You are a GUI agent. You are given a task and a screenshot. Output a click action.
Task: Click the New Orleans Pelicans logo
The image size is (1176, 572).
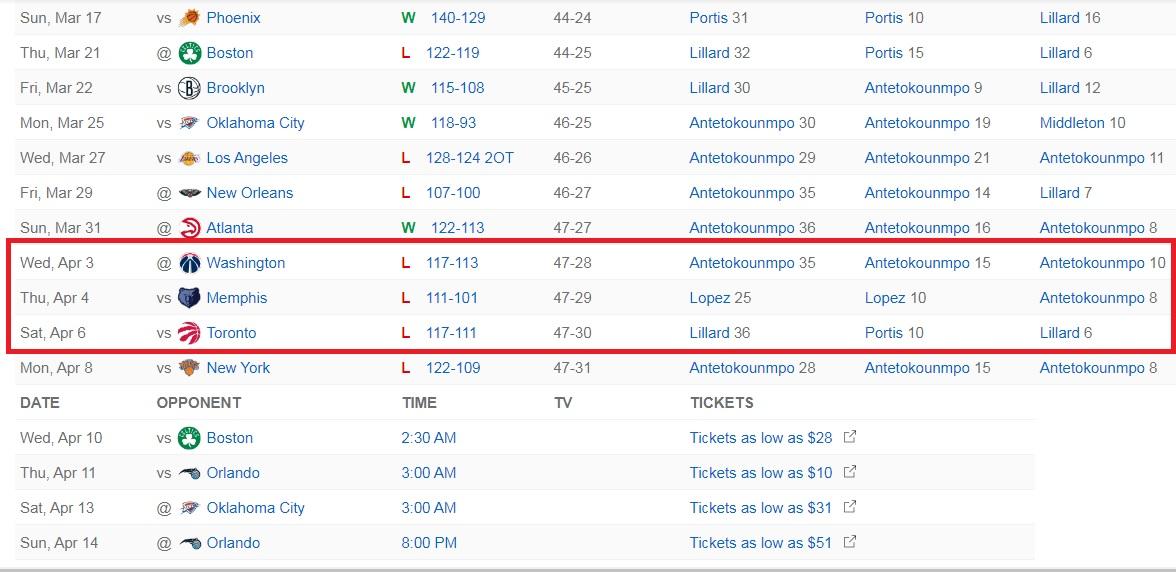point(189,193)
